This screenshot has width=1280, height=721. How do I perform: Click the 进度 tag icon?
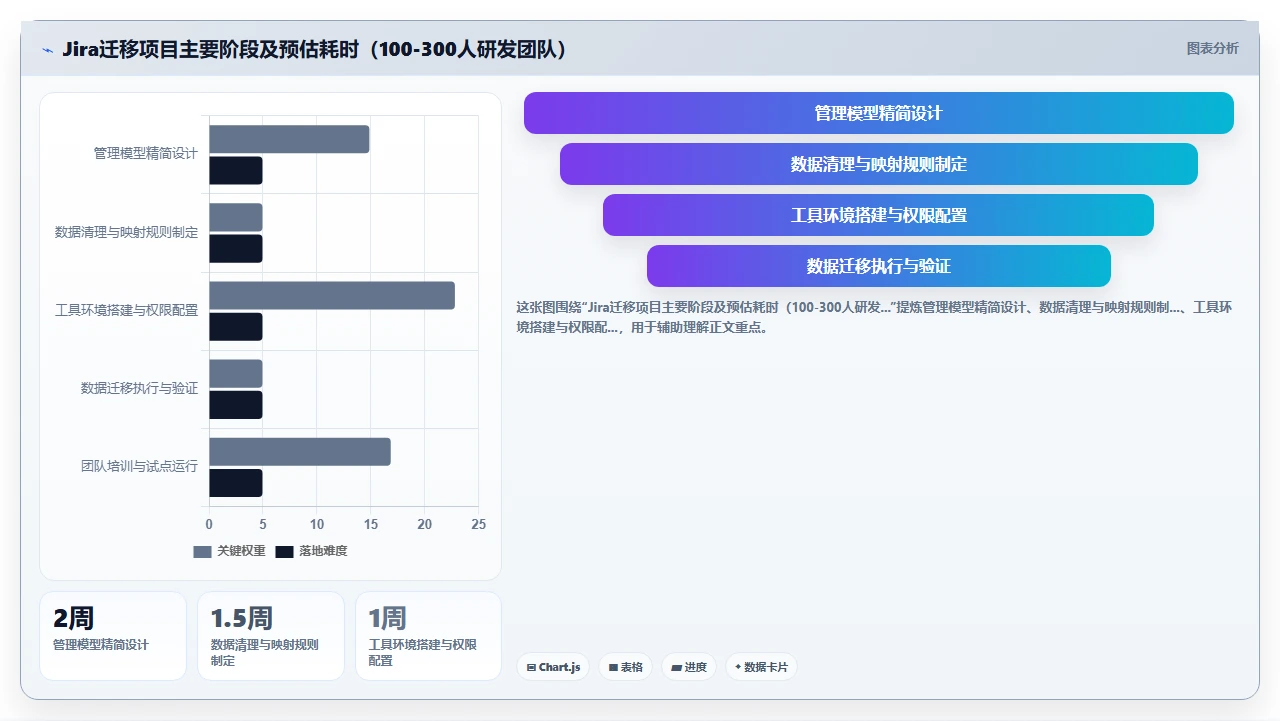(676, 667)
